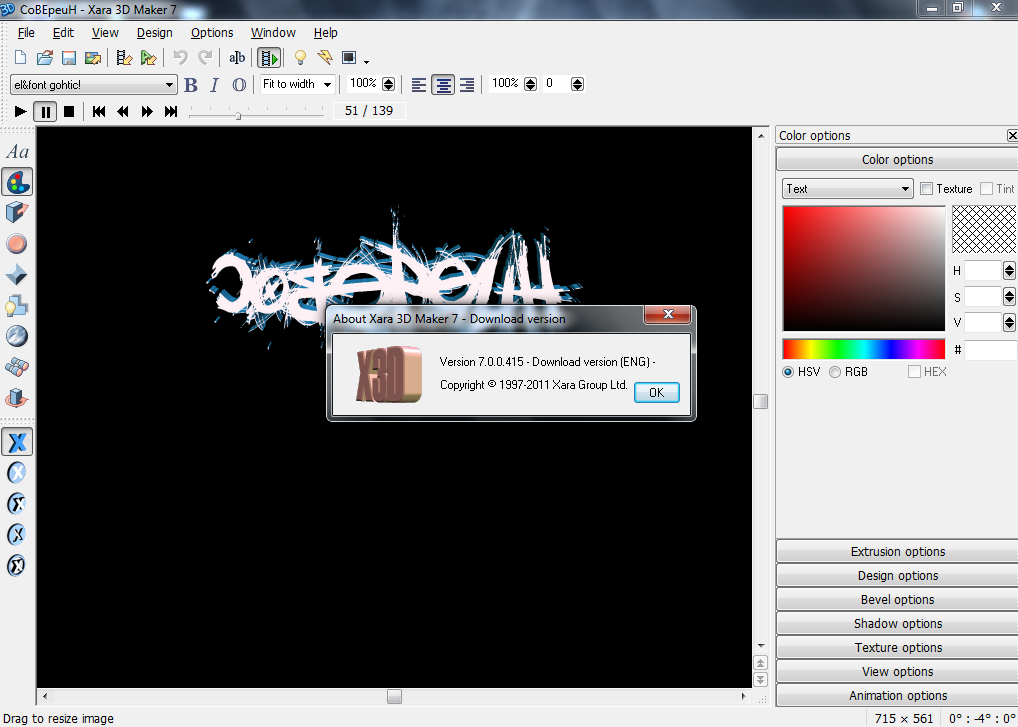
Task: Open the Design menu
Action: [x=154, y=33]
